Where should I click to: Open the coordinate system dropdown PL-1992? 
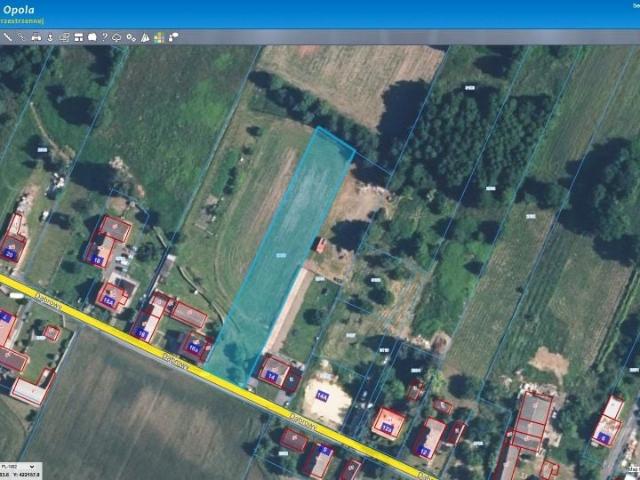[x=18, y=466]
